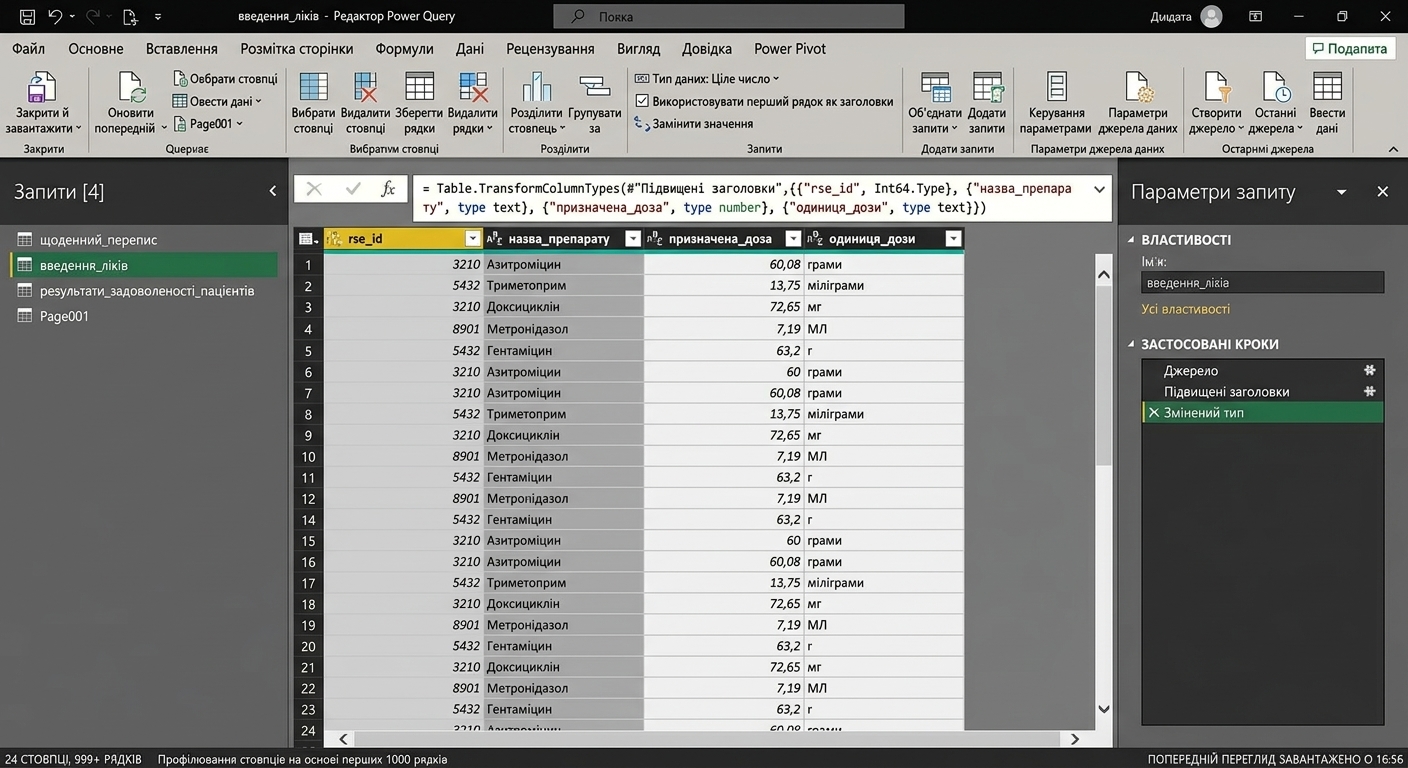Click the horizontal scrollbar right arrow
This screenshot has width=1408, height=768.
click(x=1075, y=739)
